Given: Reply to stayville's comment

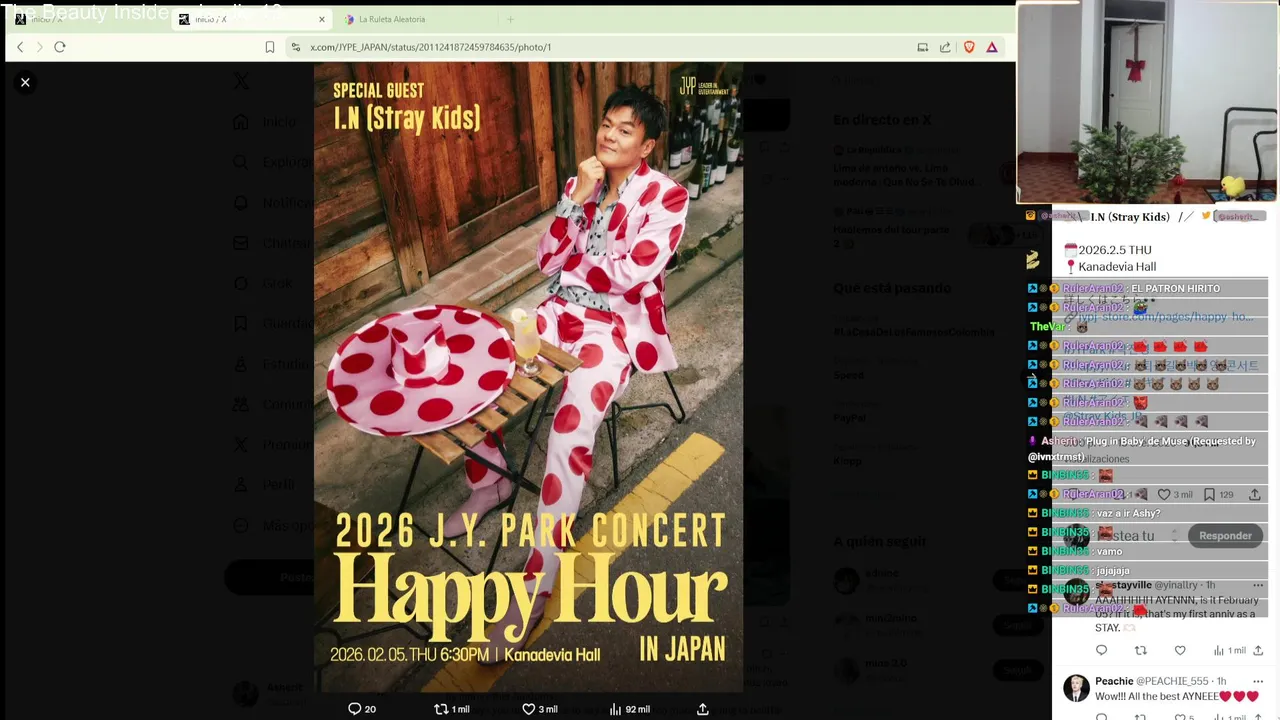Looking at the screenshot, I should click(1101, 651).
